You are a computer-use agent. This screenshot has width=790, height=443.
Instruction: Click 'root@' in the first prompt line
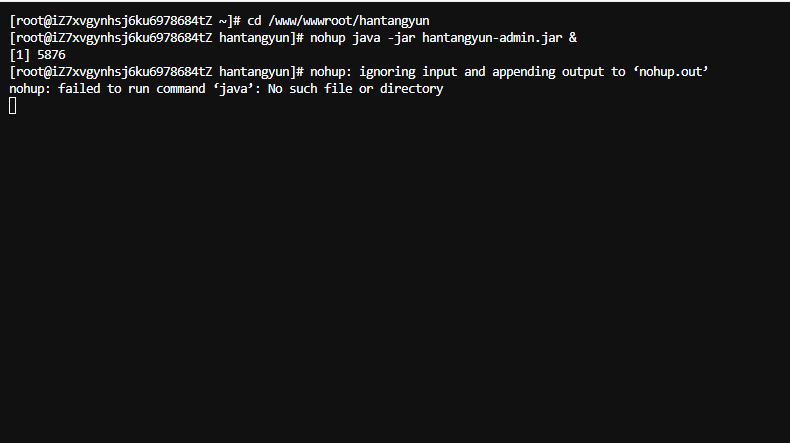pyautogui.click(x=34, y=21)
